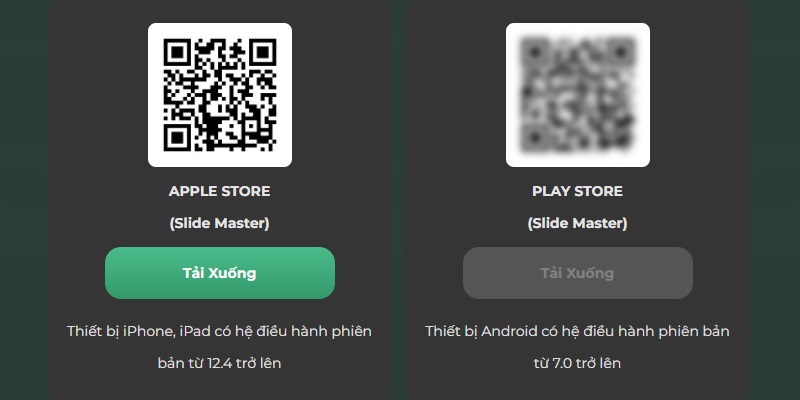Select the PLAY STORE heading
This screenshot has width=800, height=400.
click(578, 191)
